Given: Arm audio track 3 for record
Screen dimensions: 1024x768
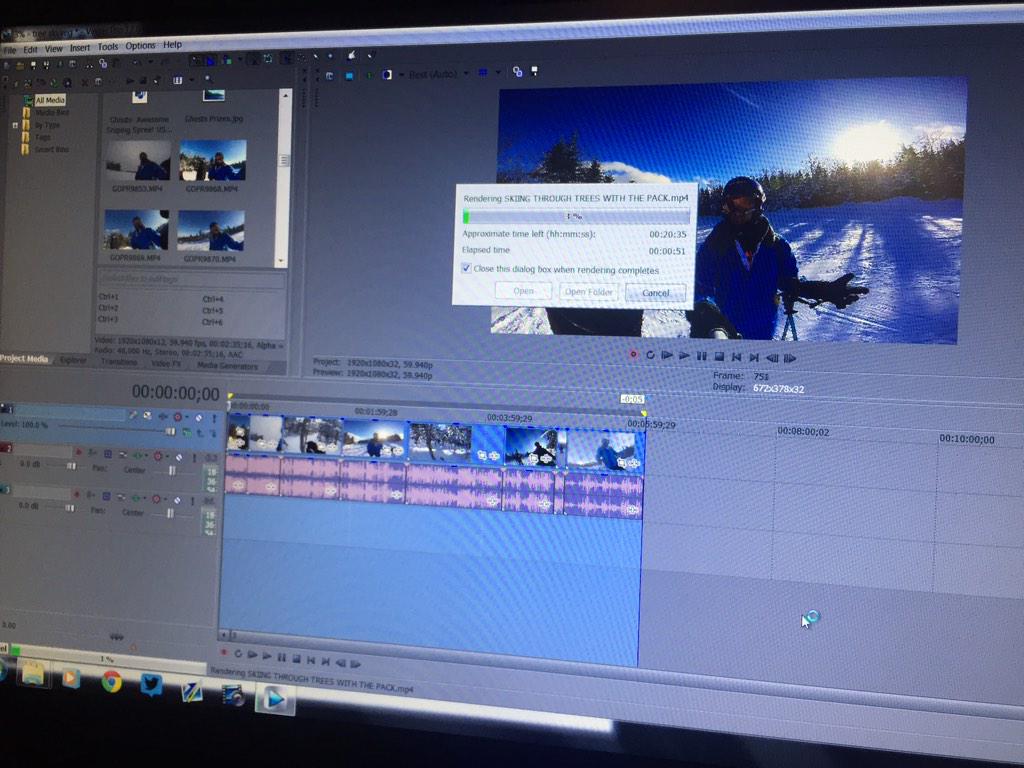Looking at the screenshot, I should tap(77, 494).
